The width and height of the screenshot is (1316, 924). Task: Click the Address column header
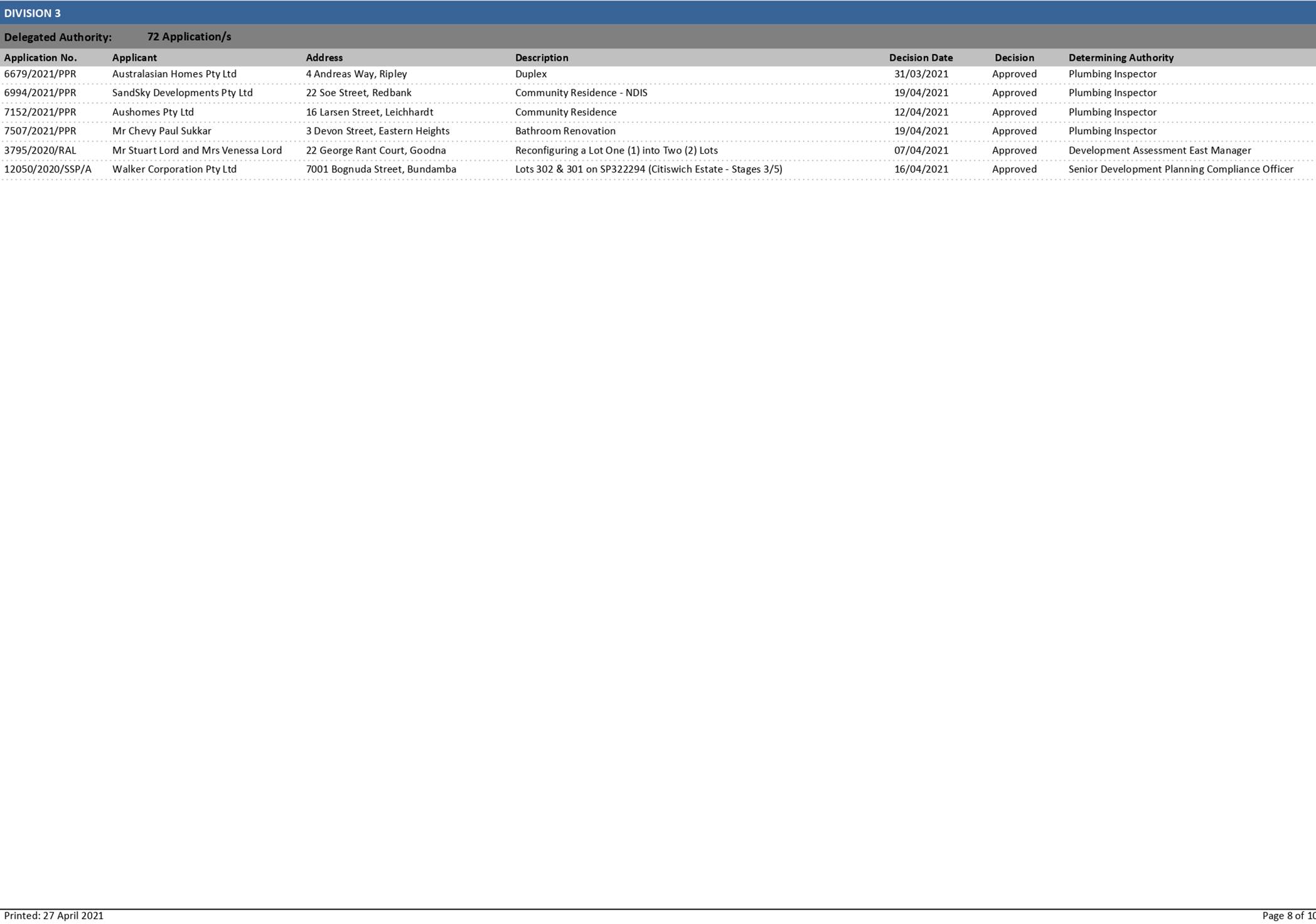click(324, 57)
